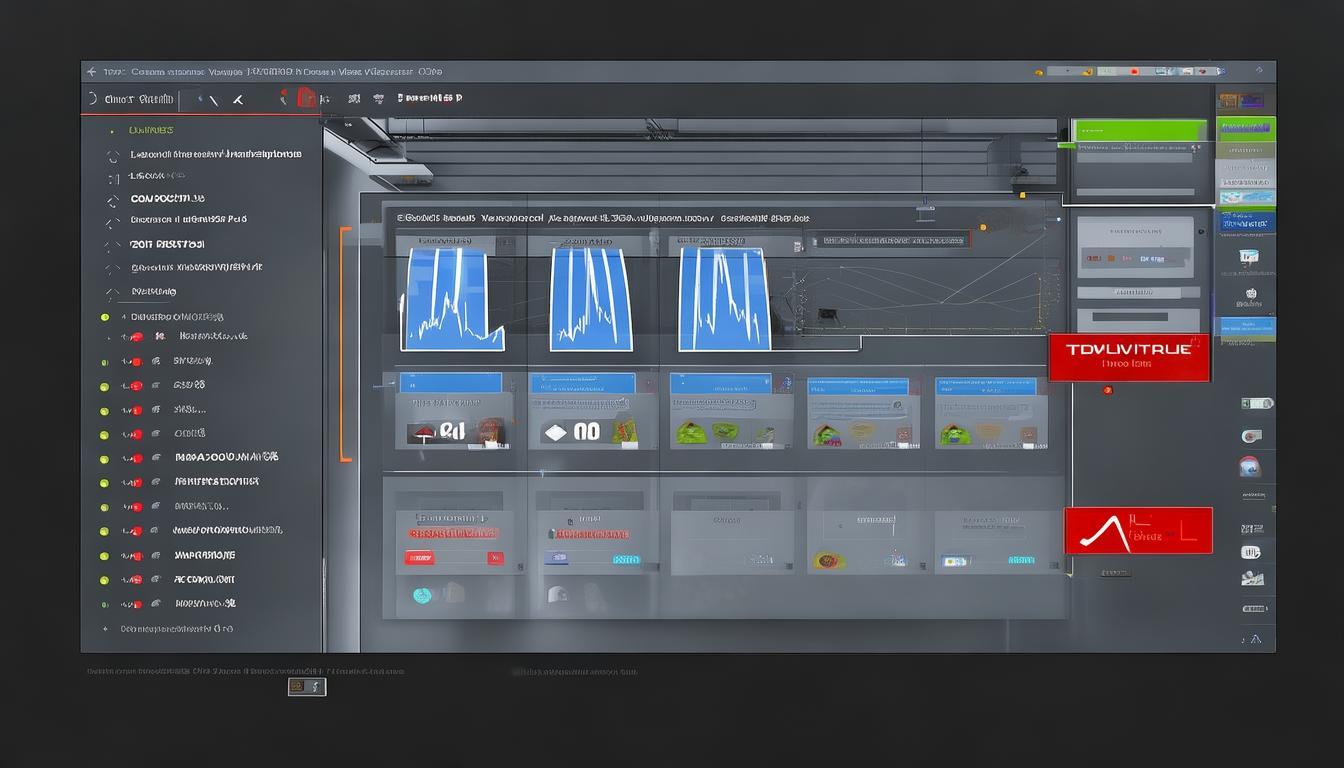The height and width of the screenshot is (768, 1344).
Task: Click the red button in the bottom-left card
Action: [419, 558]
